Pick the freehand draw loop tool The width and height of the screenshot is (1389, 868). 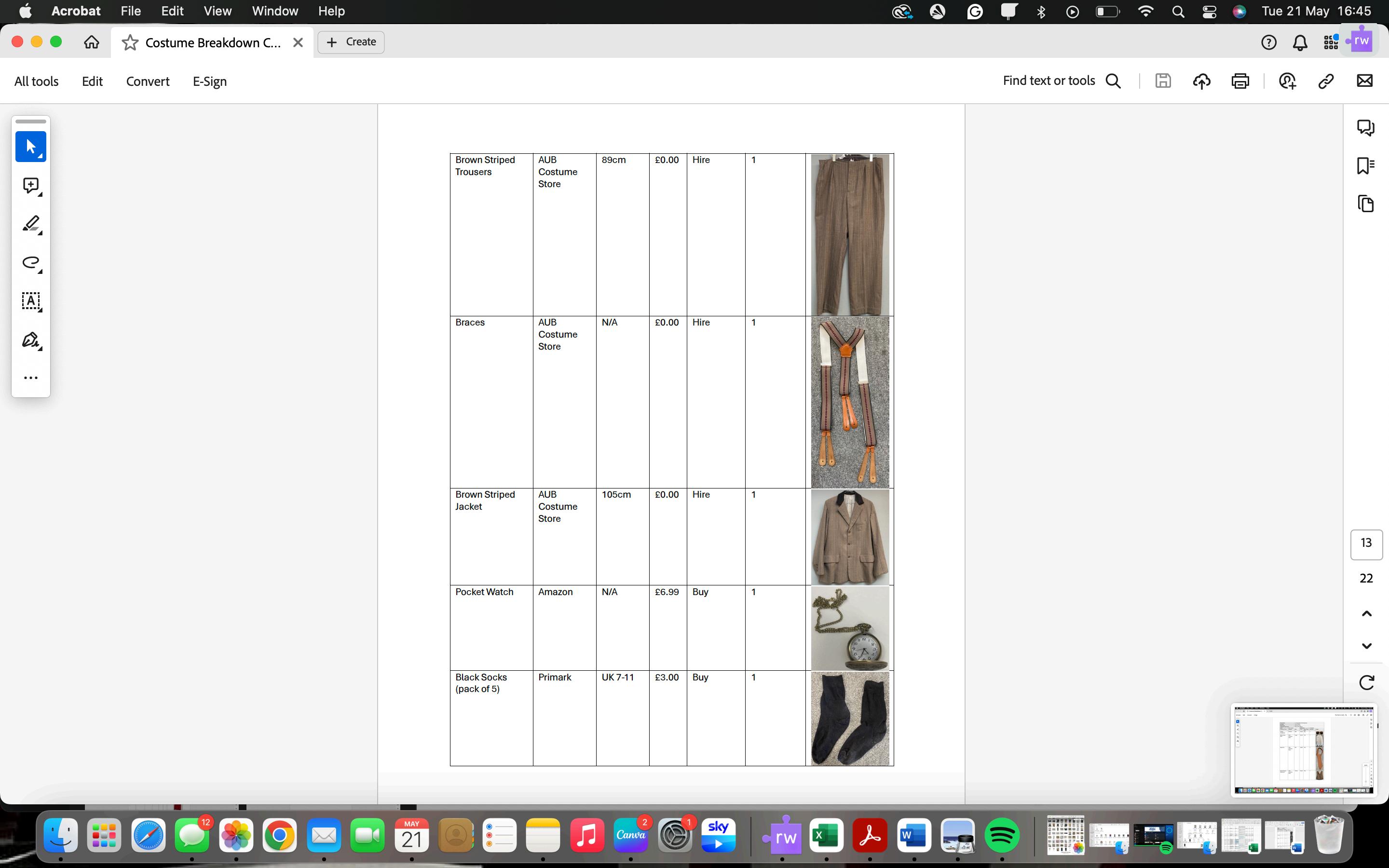(x=30, y=262)
